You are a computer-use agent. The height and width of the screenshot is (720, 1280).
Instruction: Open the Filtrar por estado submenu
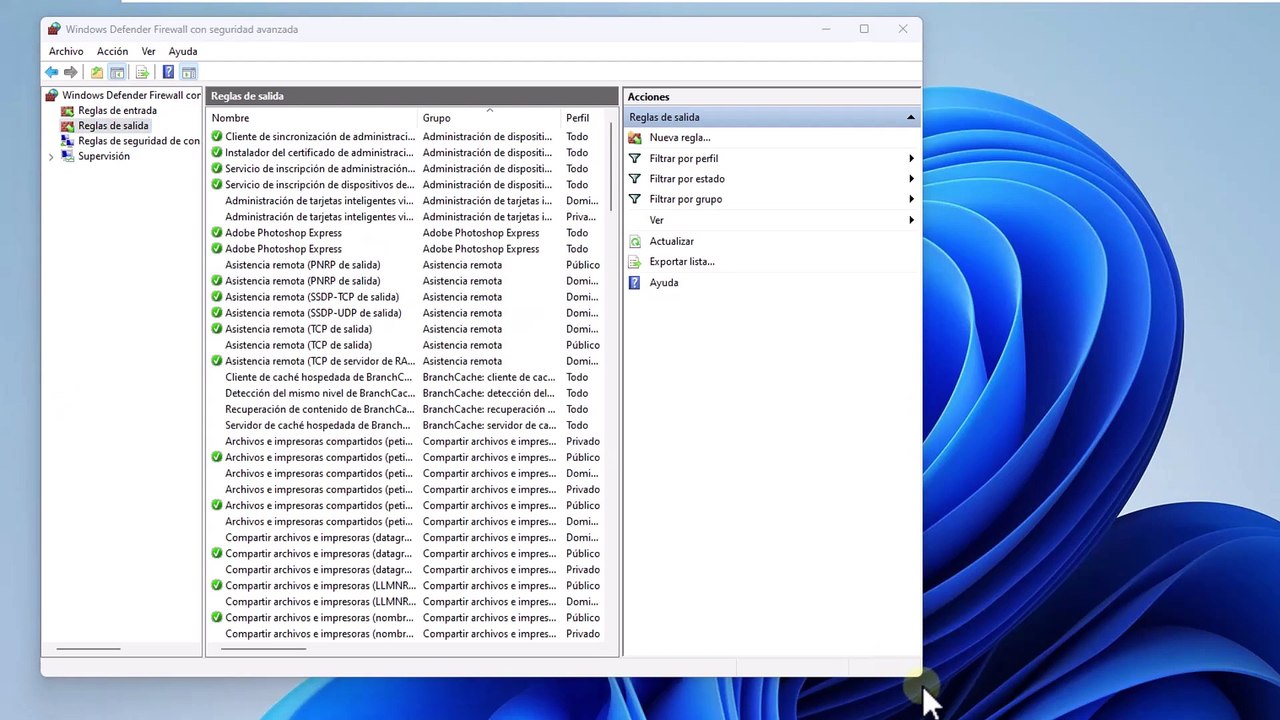pyautogui.click(x=771, y=179)
